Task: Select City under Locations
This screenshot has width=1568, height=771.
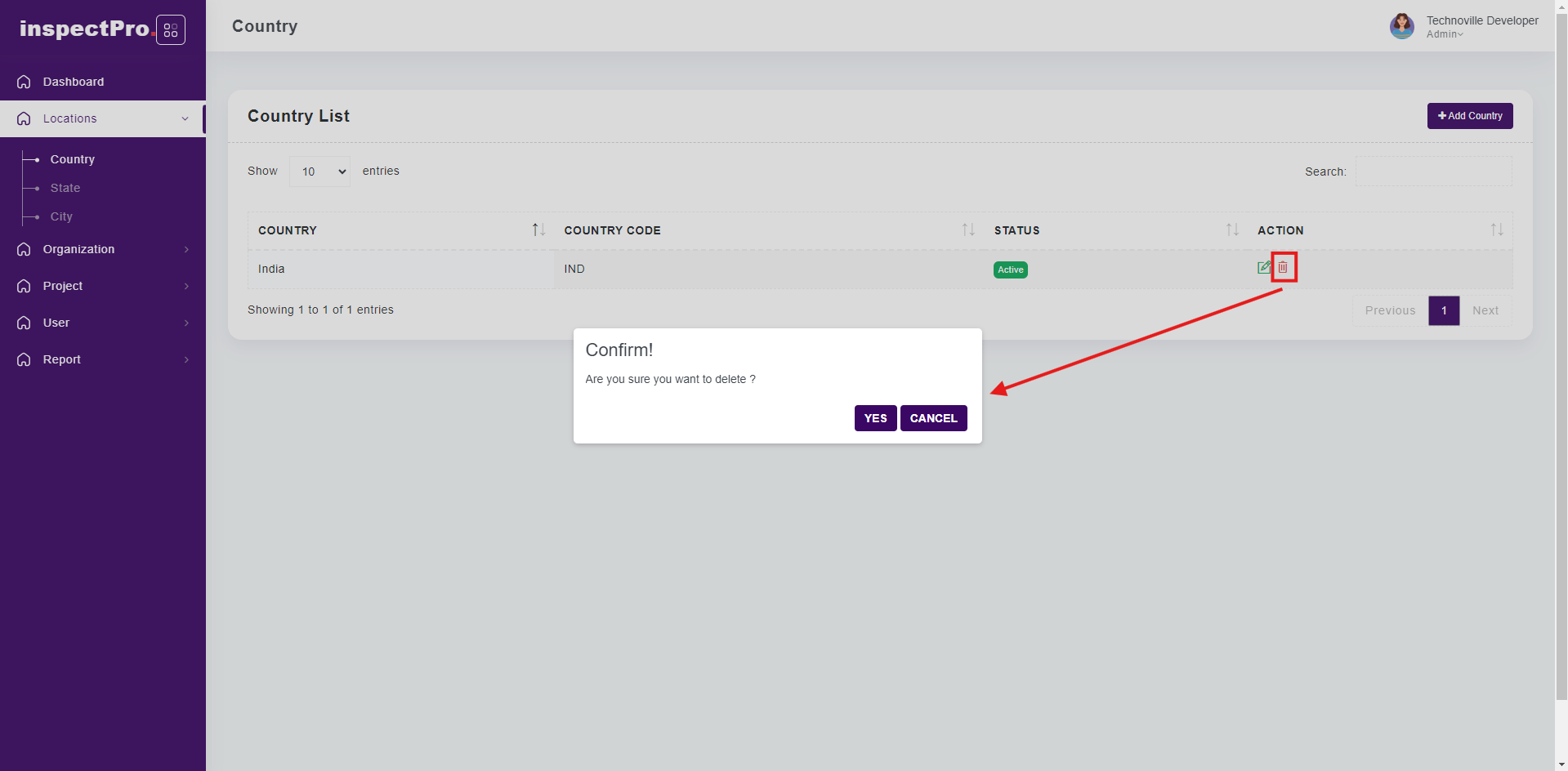Action: click(61, 216)
